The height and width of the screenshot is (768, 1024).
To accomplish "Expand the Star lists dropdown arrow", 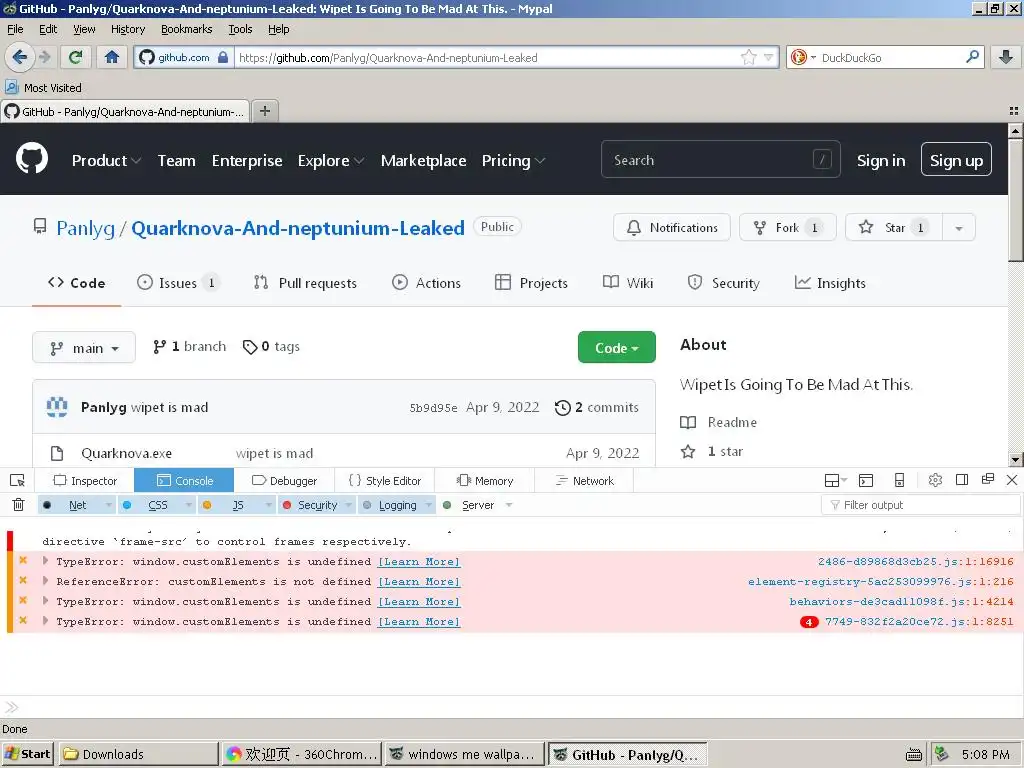I will (x=959, y=228).
